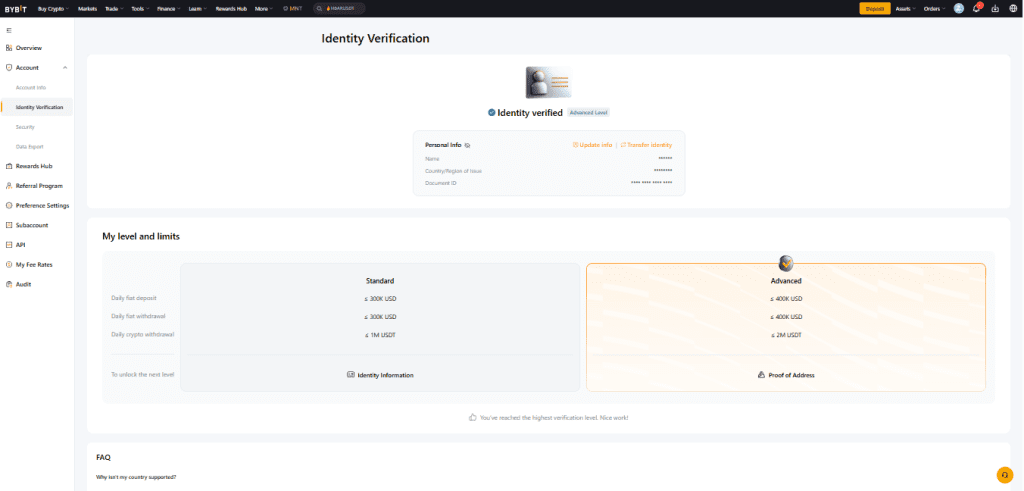Collapse the Account section chevron
The height and width of the screenshot is (491, 1024).
pyautogui.click(x=65, y=67)
